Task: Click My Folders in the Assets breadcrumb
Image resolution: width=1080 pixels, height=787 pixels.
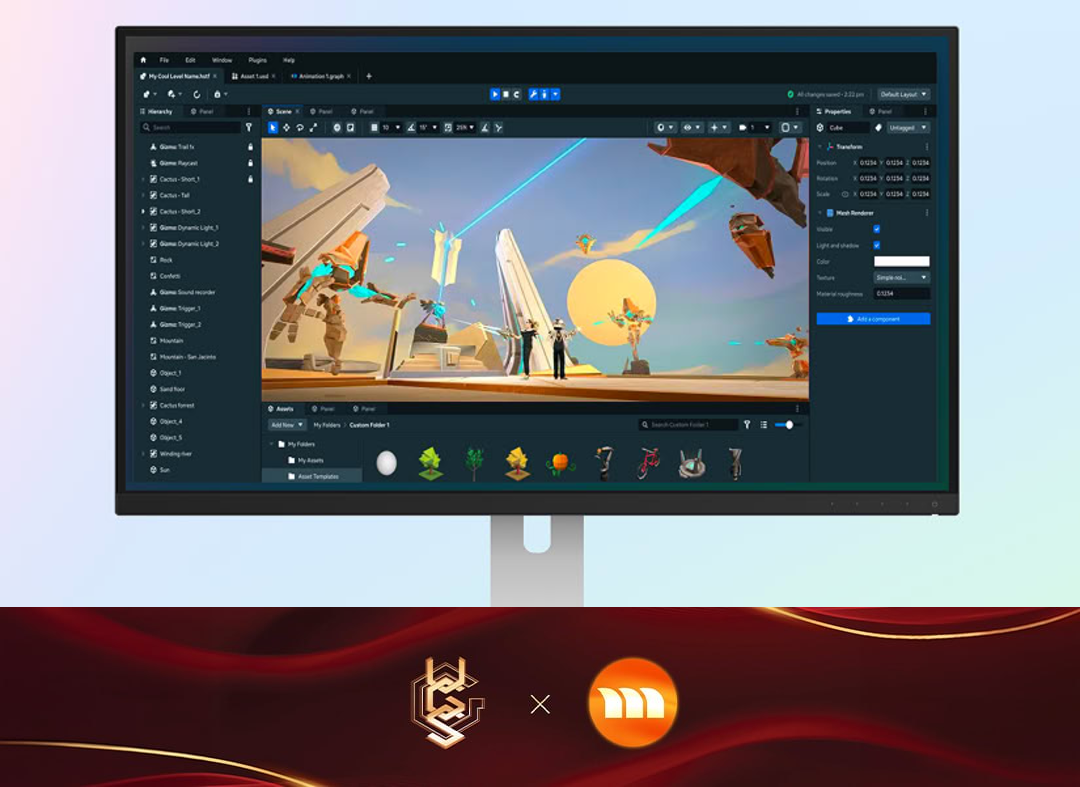Action: coord(326,425)
